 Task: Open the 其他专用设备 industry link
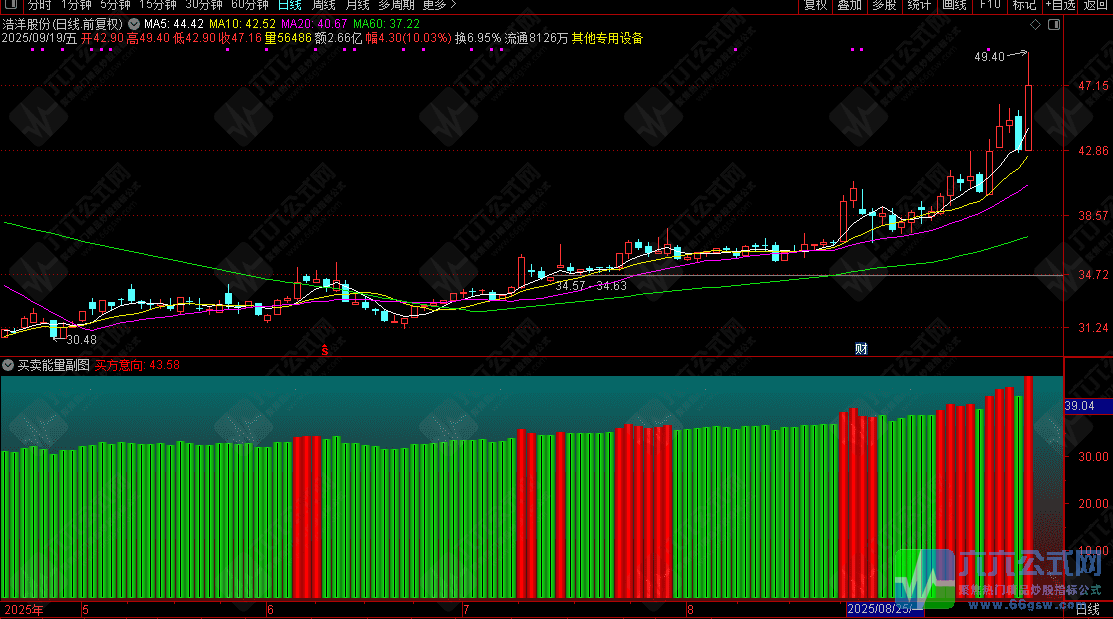(608, 38)
